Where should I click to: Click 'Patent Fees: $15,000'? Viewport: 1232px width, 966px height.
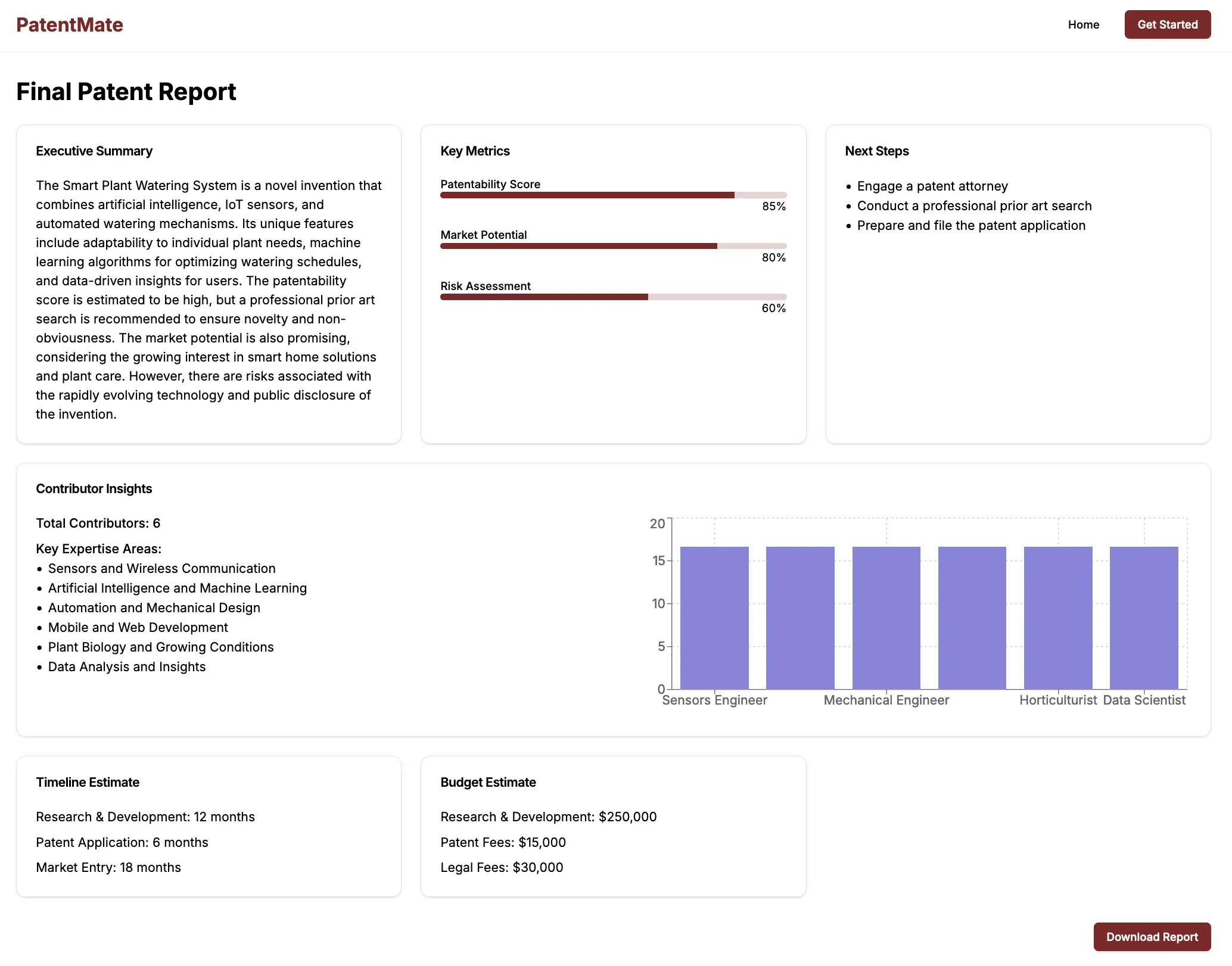click(x=503, y=843)
